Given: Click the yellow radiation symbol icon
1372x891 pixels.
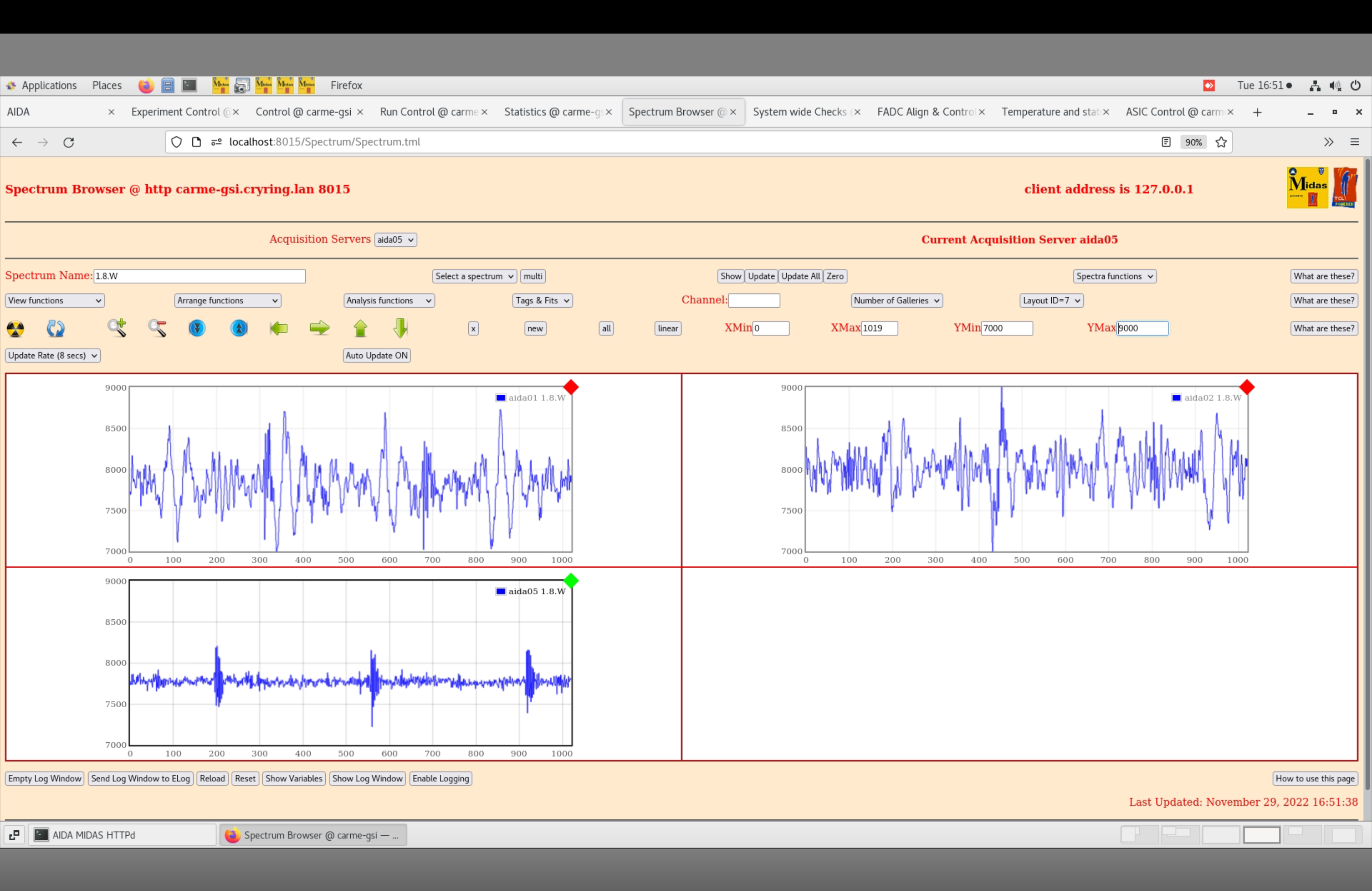Looking at the screenshot, I should click(x=15, y=328).
